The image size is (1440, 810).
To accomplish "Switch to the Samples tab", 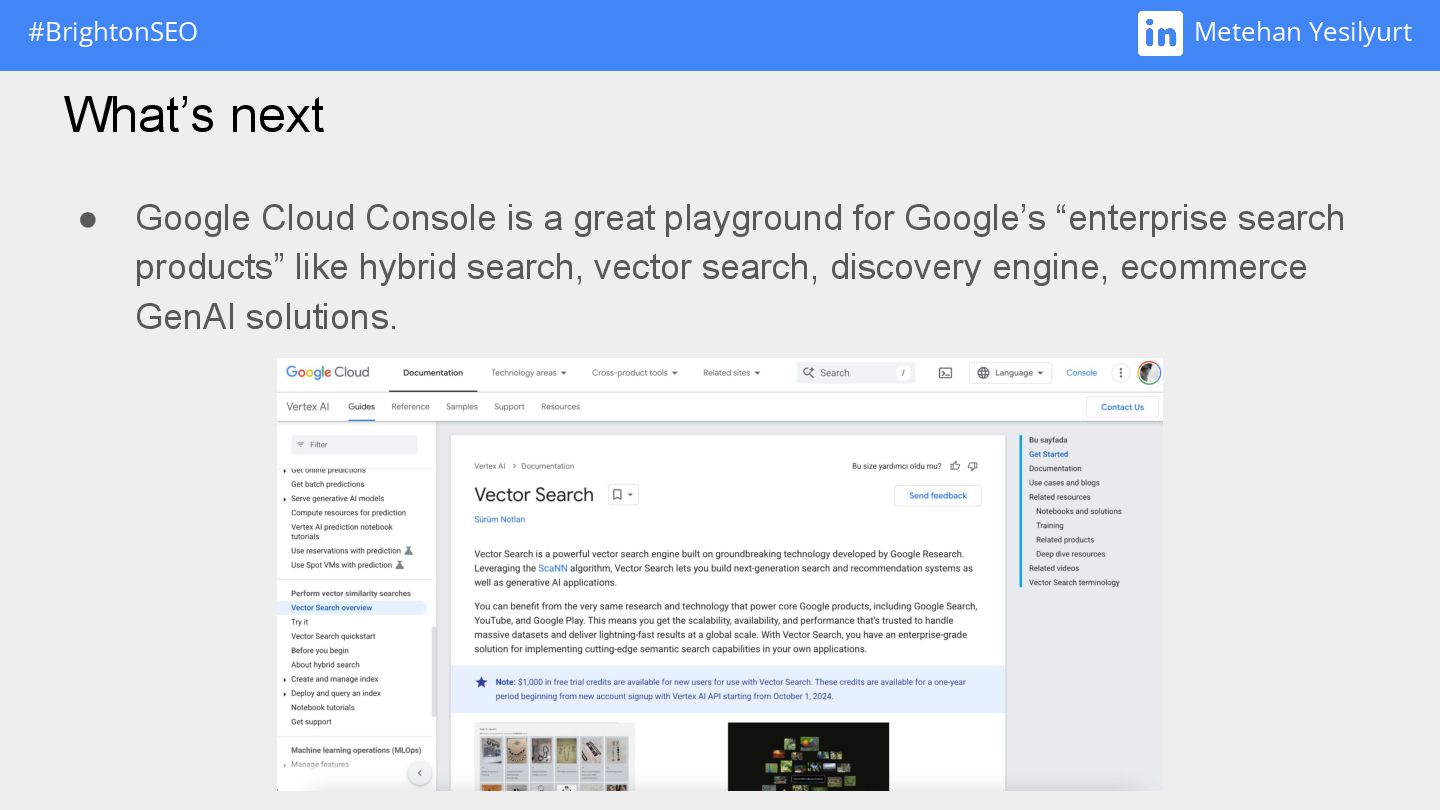I will 461,407.
